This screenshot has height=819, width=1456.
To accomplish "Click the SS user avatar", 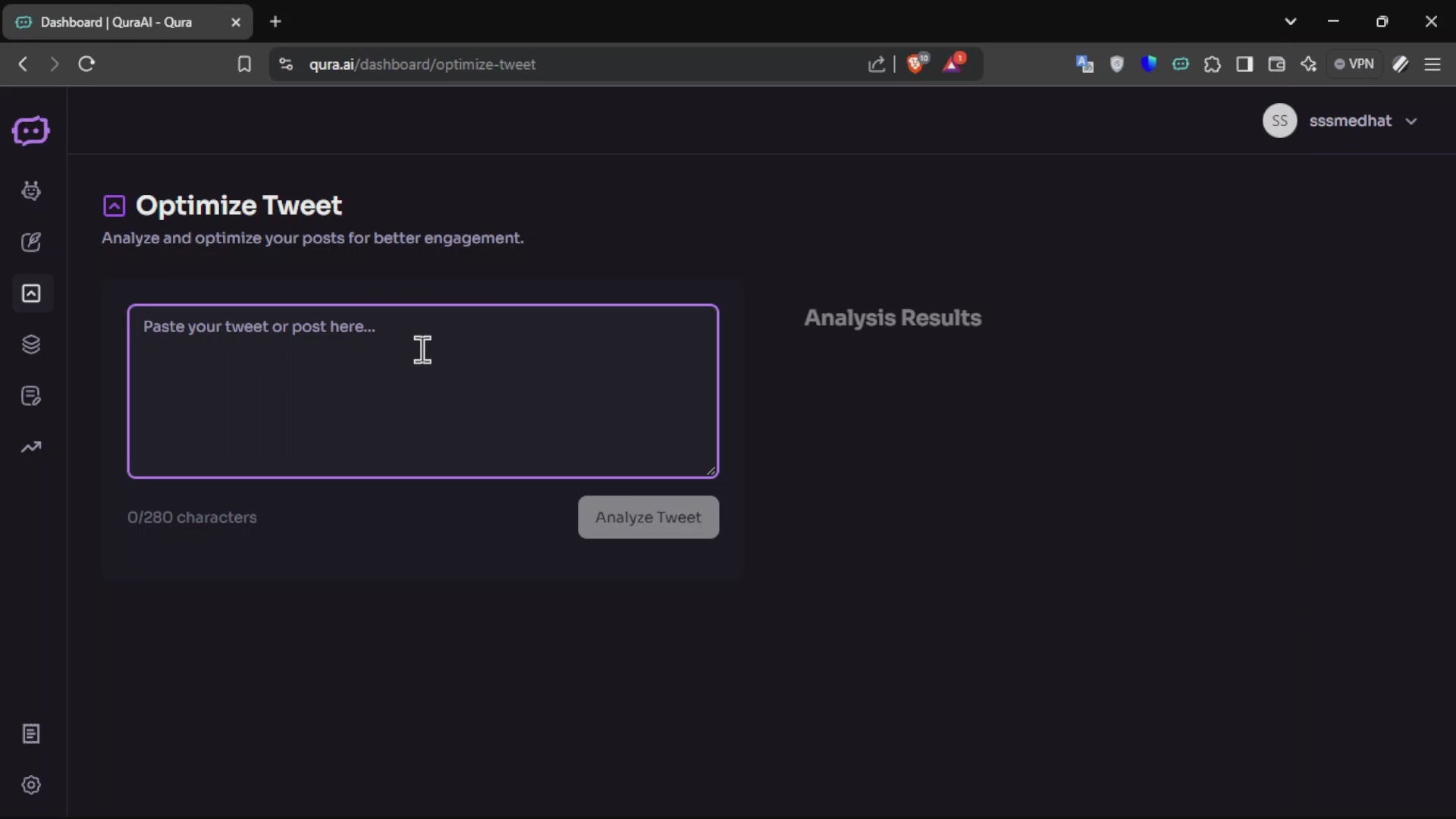I will pyautogui.click(x=1279, y=121).
